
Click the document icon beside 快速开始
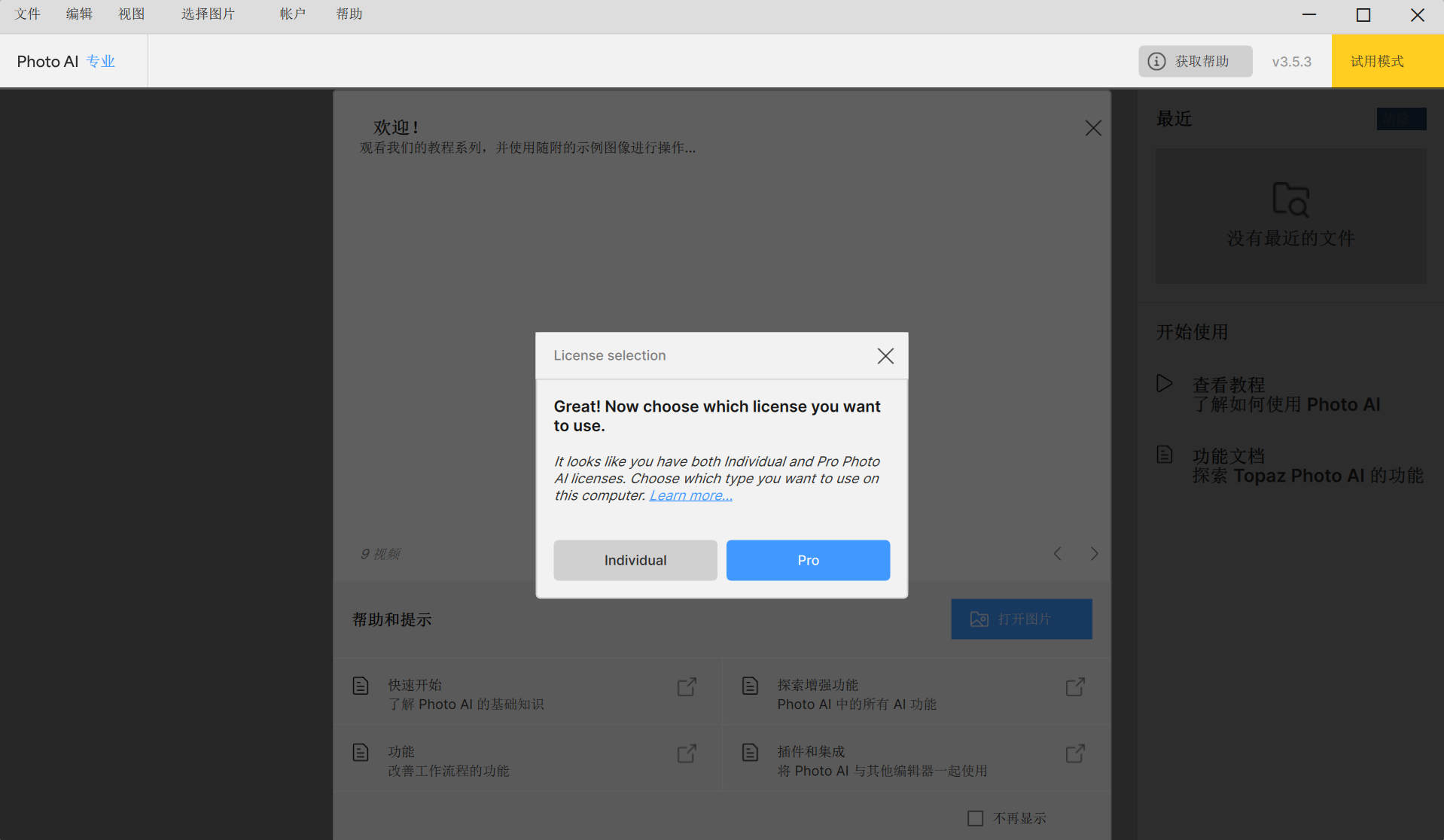coord(361,686)
